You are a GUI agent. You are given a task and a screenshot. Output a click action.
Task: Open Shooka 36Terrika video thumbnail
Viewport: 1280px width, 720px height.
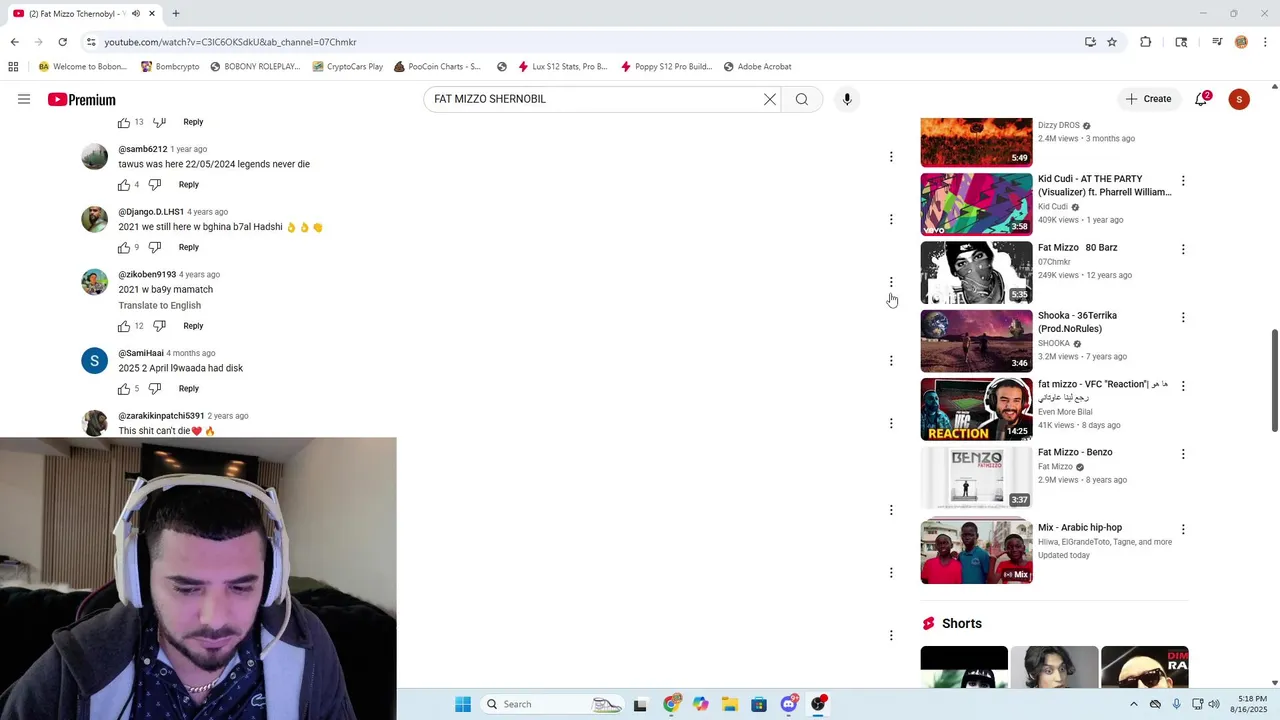coord(976,341)
